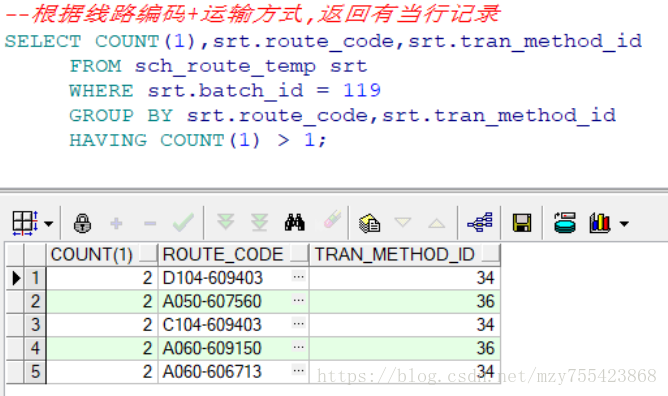
Task: Click the linked query tree icon
Action: (x=480, y=222)
